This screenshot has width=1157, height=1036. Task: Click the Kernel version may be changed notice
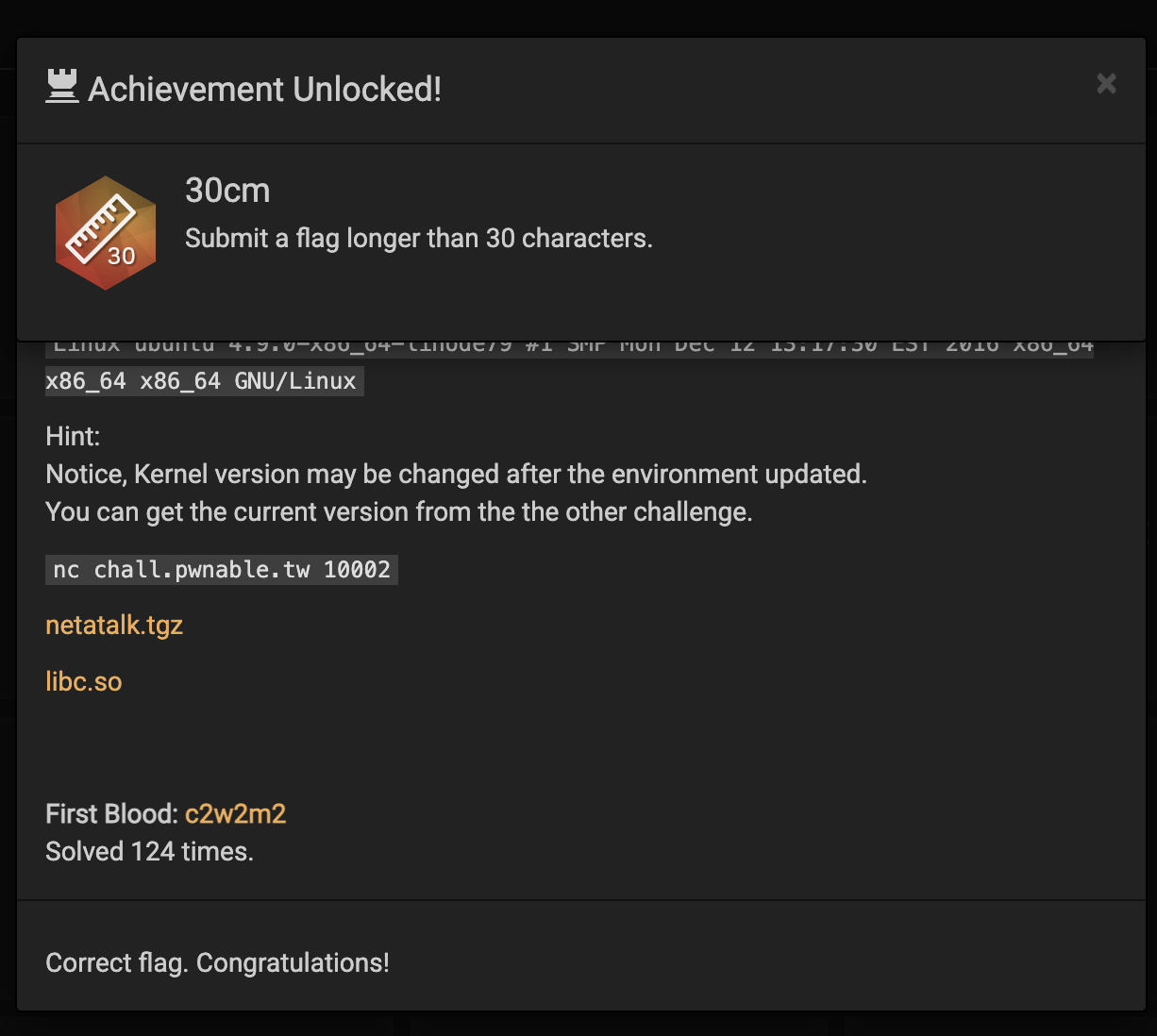pos(456,474)
